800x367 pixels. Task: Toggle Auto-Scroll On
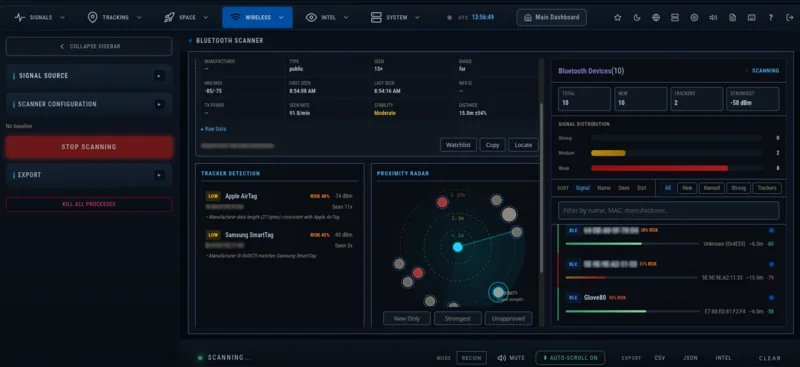pos(570,358)
